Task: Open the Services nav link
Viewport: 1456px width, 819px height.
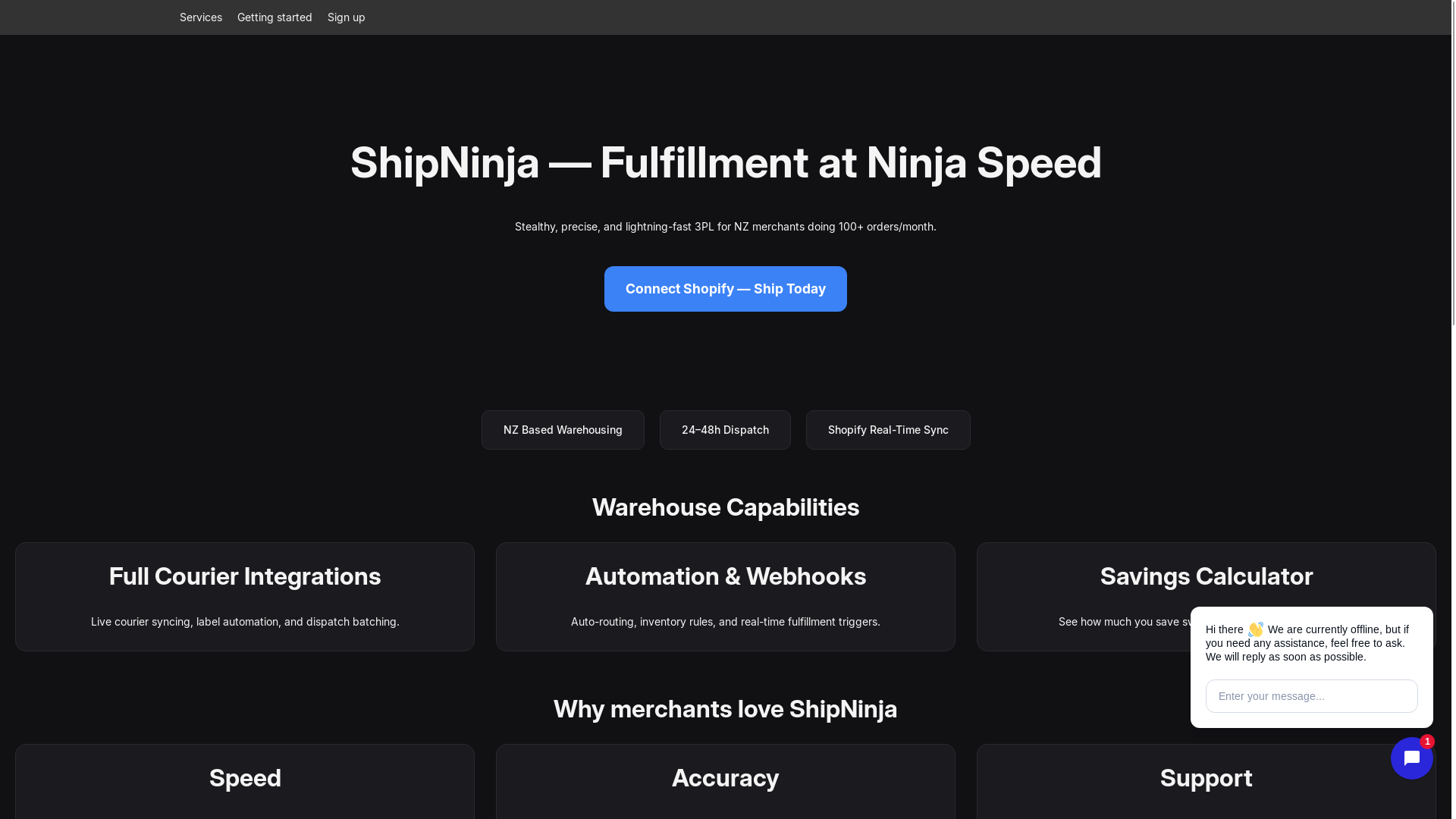Action: (x=200, y=17)
